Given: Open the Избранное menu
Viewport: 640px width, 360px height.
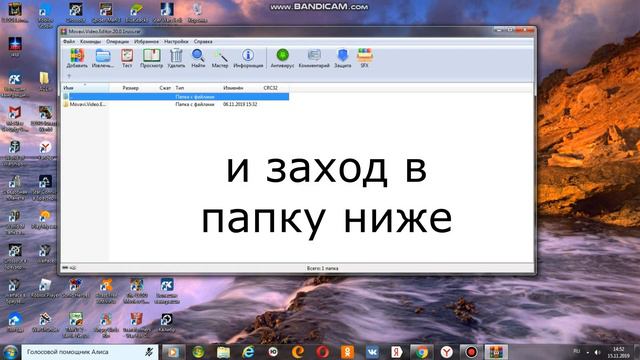Looking at the screenshot, I should pyautogui.click(x=146, y=42).
